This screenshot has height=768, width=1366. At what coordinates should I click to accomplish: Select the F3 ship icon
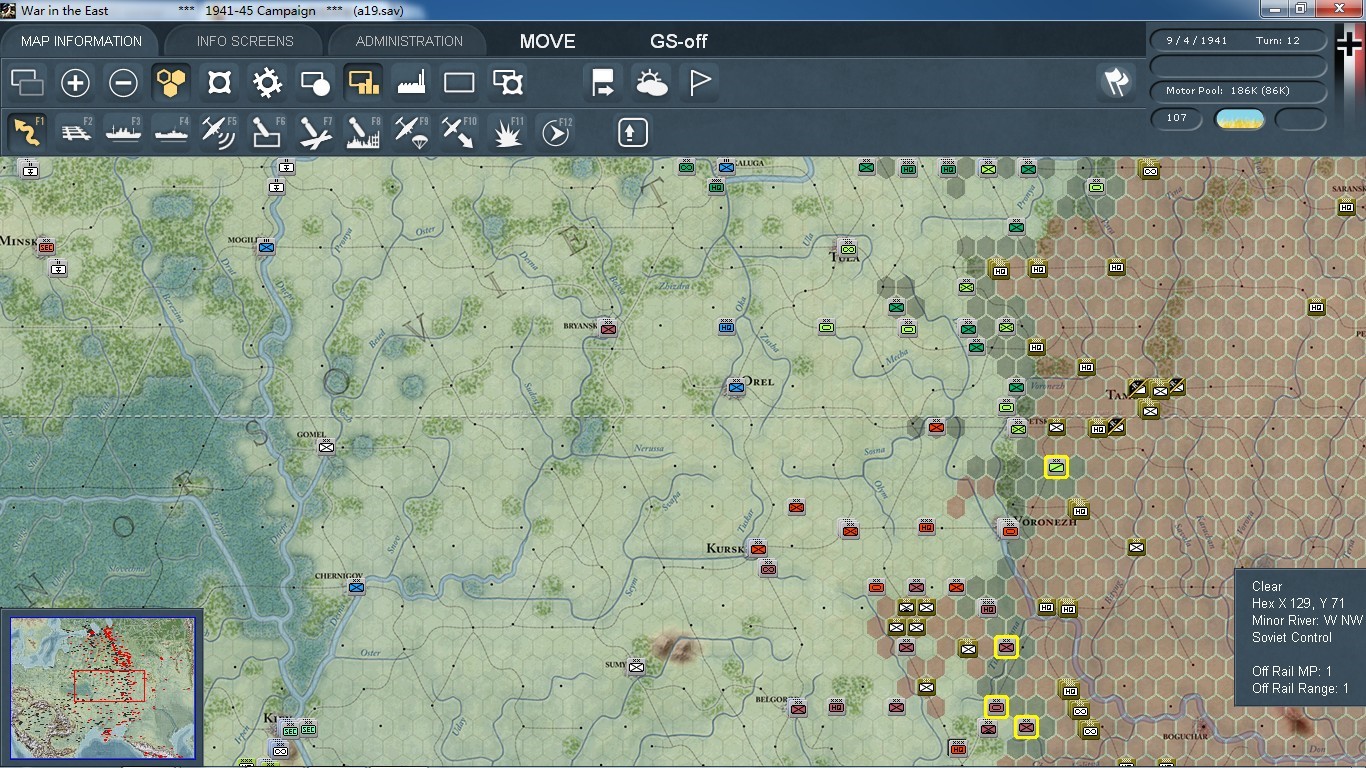pyautogui.click(x=123, y=132)
